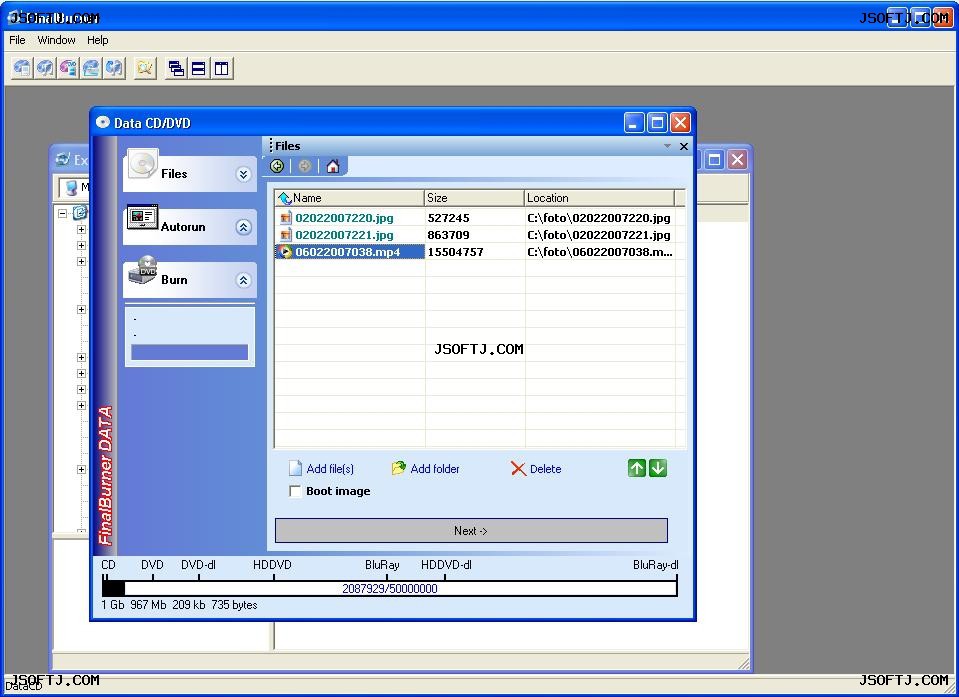The width and height of the screenshot is (959, 697).
Task: Click the disc copy toolbar icon
Action: 114,68
